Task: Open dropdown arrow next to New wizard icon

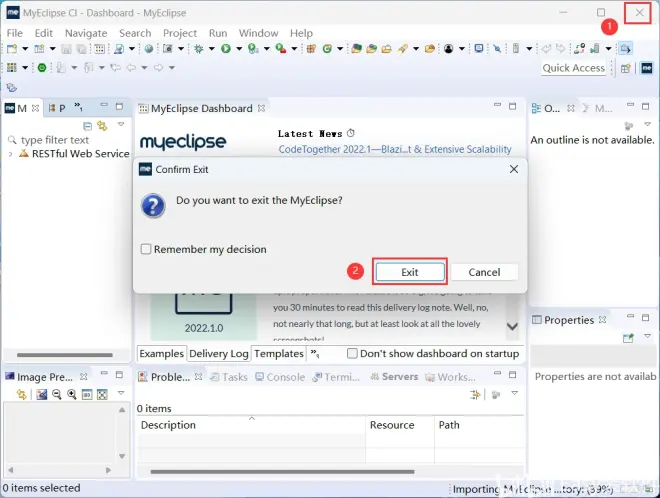Action: click(25, 49)
